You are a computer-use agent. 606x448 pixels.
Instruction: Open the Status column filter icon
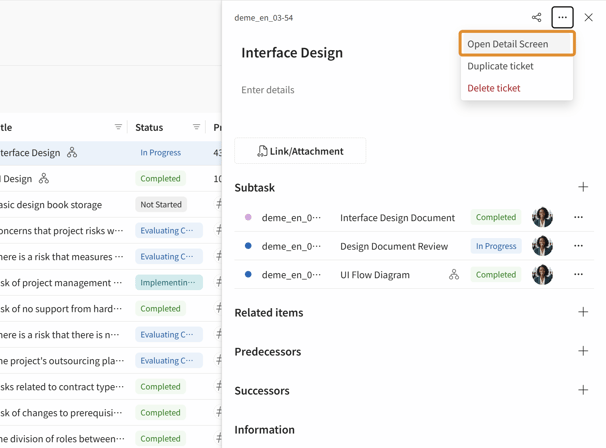[x=196, y=127]
